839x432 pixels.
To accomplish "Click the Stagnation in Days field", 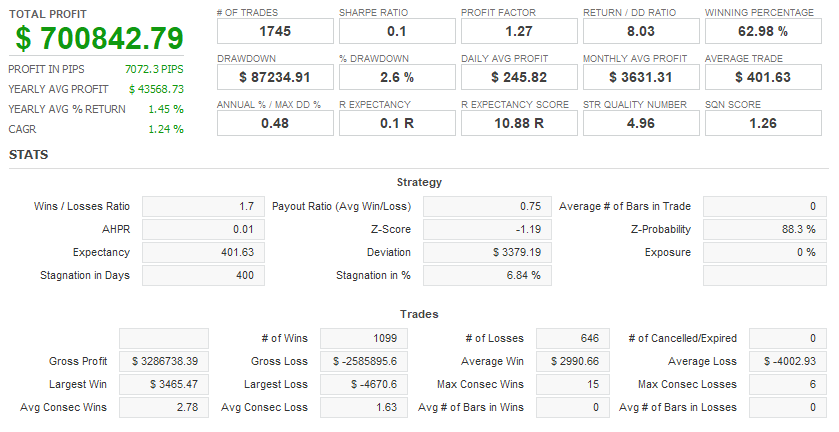I will tap(203, 276).
